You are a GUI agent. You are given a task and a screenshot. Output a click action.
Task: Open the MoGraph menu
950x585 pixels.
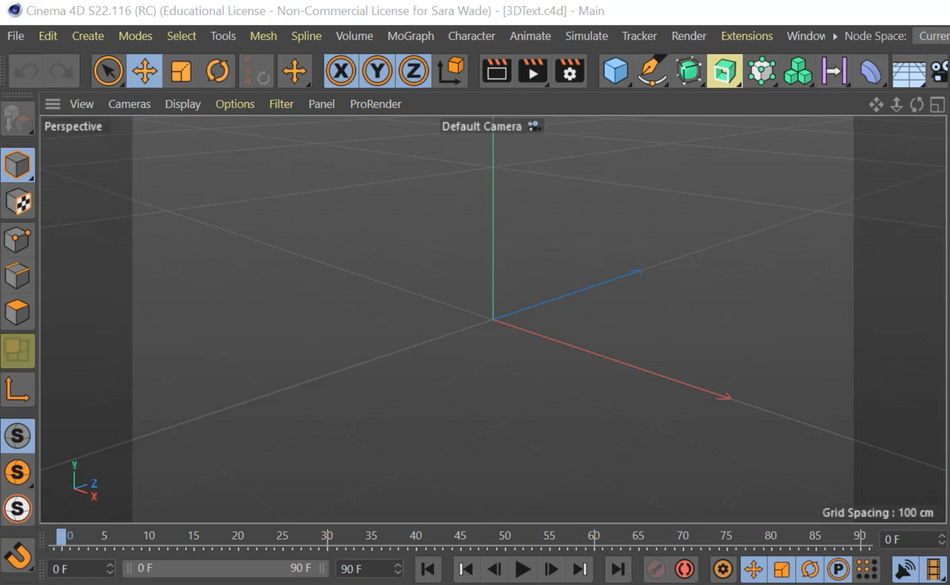coord(410,36)
